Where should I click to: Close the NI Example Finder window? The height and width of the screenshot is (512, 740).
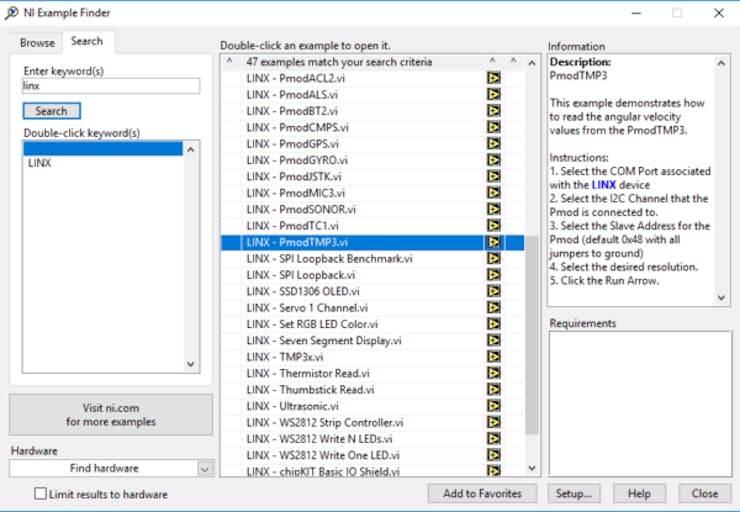718,13
